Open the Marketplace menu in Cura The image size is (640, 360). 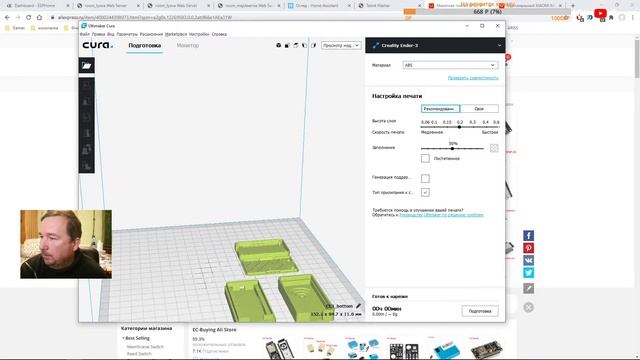point(176,34)
